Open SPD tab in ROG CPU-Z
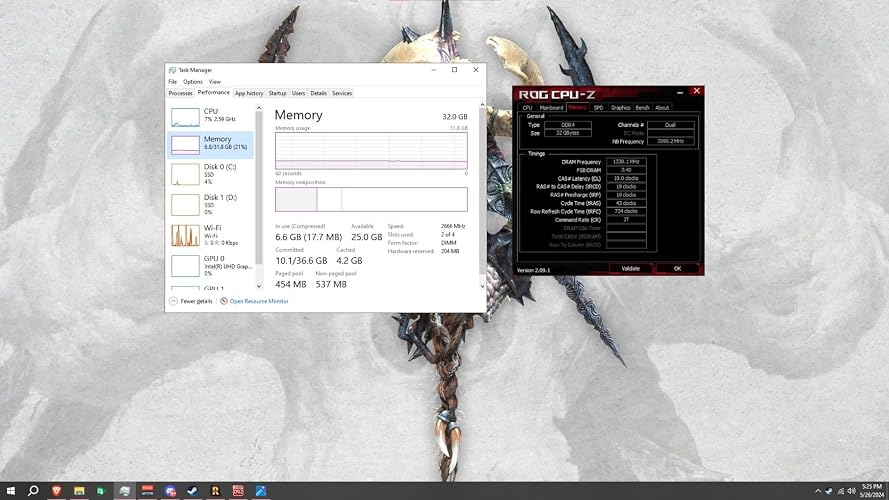Image resolution: width=889 pixels, height=500 pixels. pos(598,107)
